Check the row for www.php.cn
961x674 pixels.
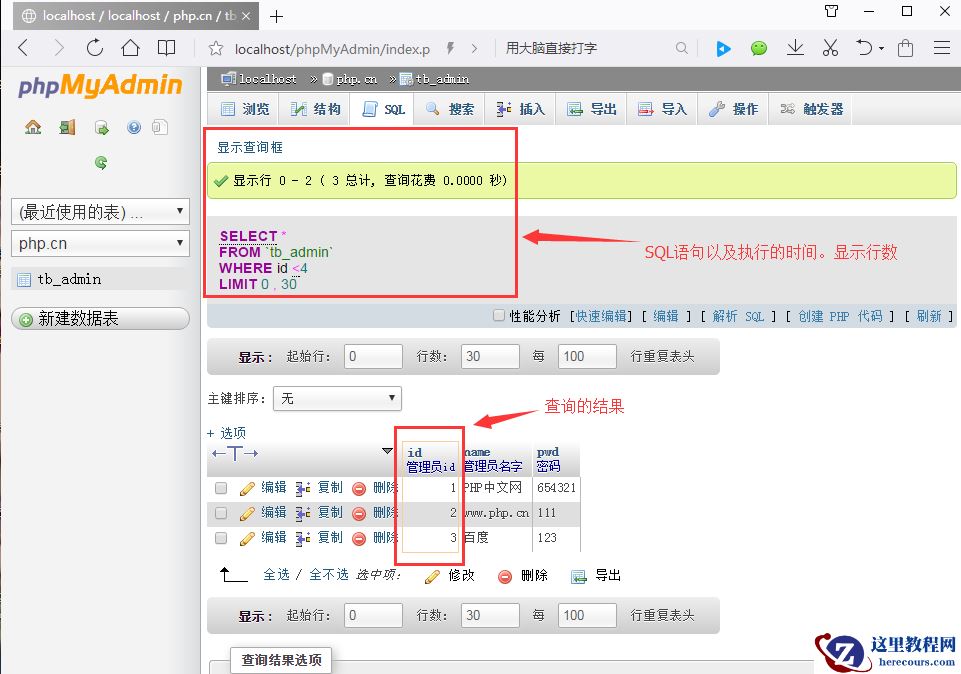pos(221,513)
